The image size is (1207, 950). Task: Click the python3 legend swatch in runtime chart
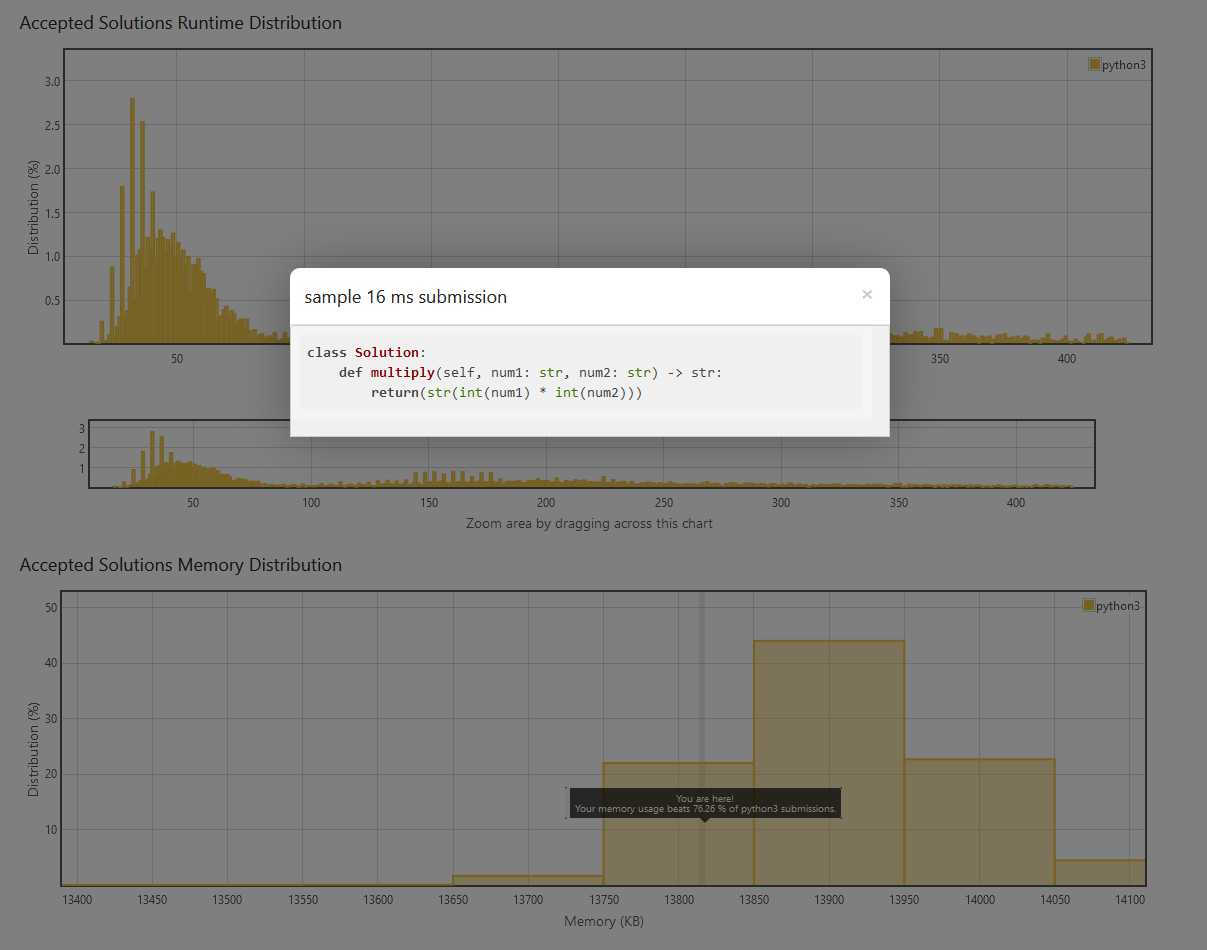point(1094,64)
